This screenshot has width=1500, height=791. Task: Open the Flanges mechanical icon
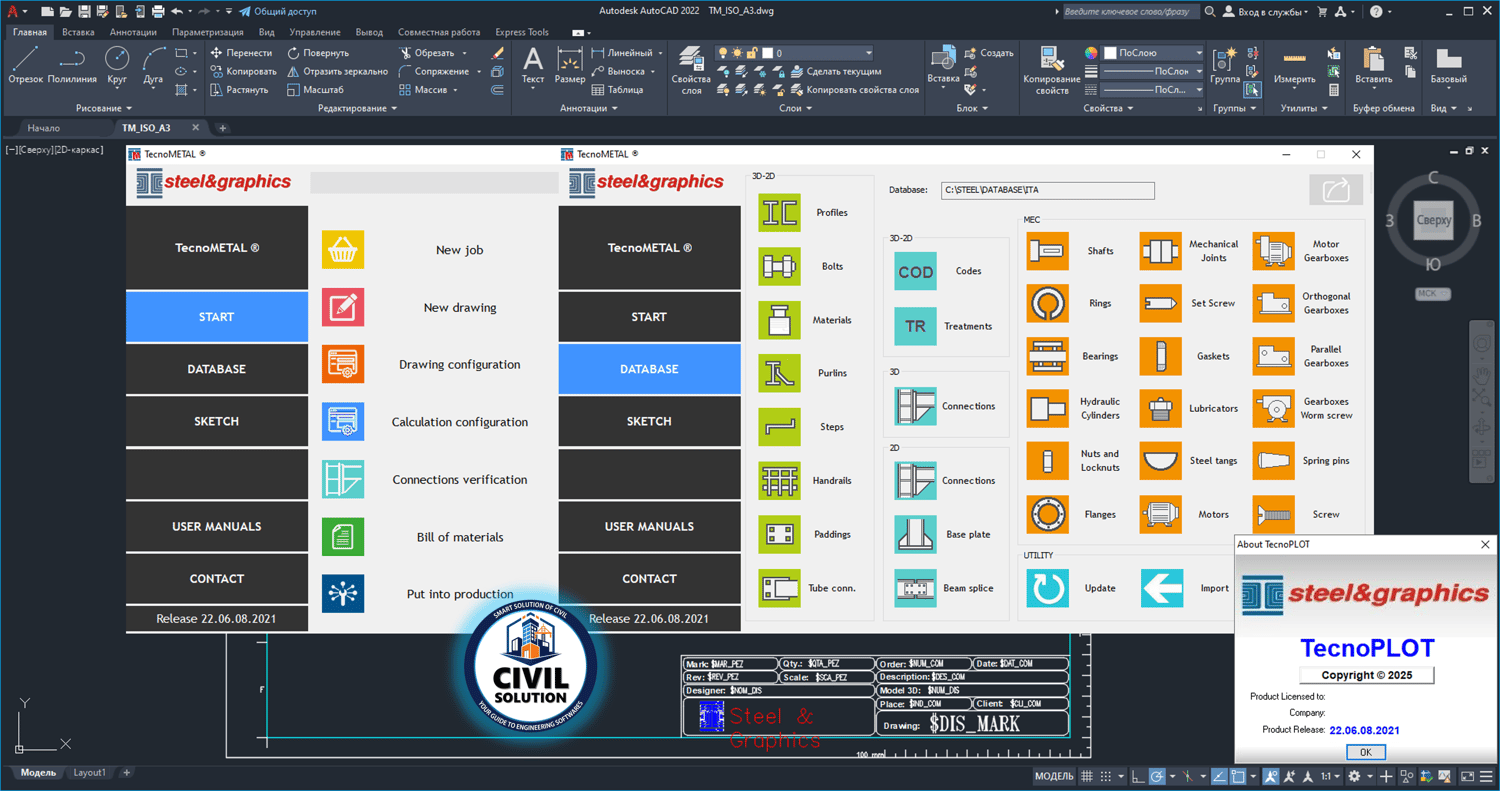[x=1047, y=514]
